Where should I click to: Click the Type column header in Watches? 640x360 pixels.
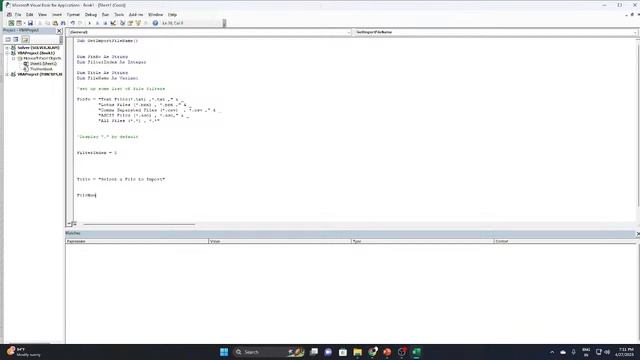[x=422, y=242]
